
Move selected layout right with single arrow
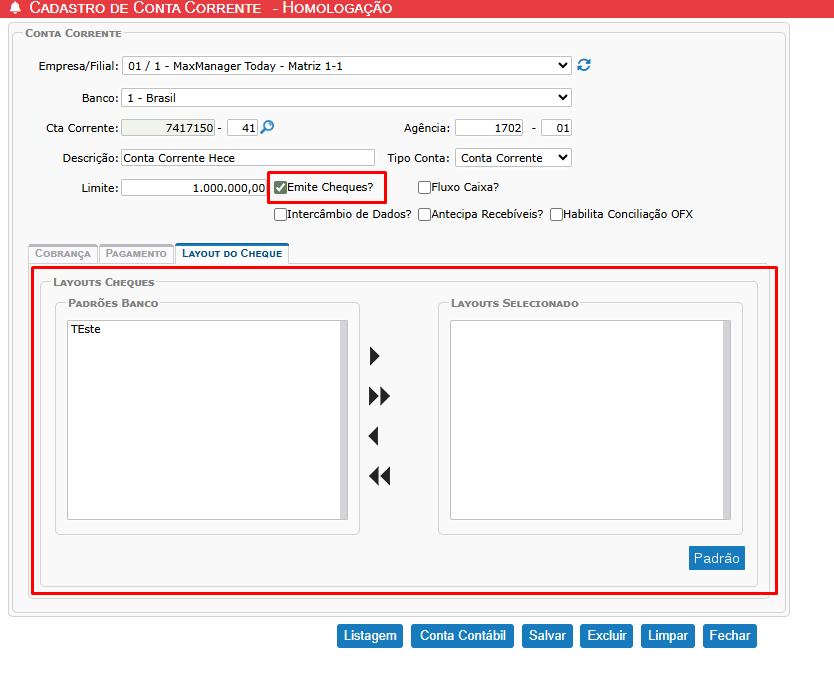click(x=375, y=356)
